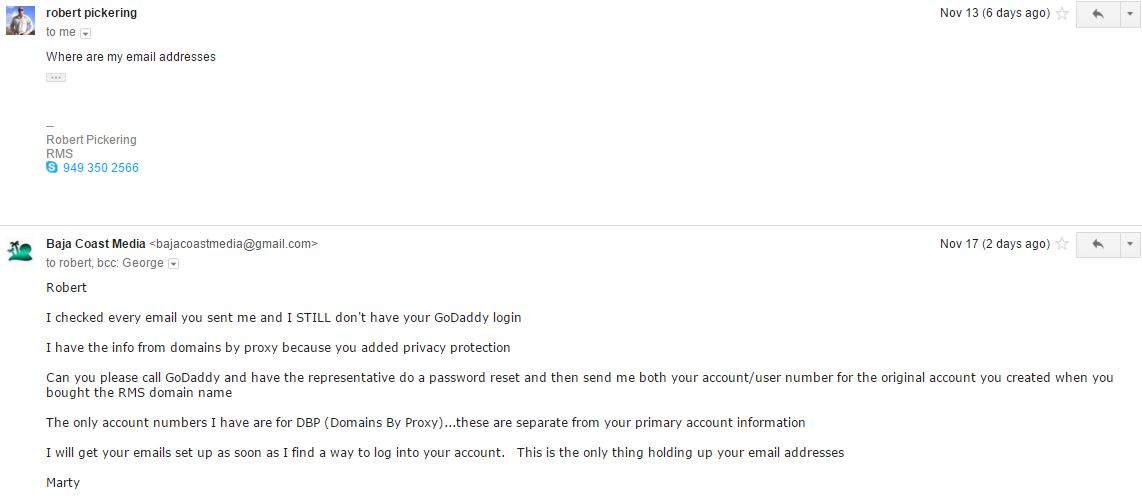The image size is (1142, 498).
Task: Click the "Marty" sign-off line
Action: tap(62, 483)
